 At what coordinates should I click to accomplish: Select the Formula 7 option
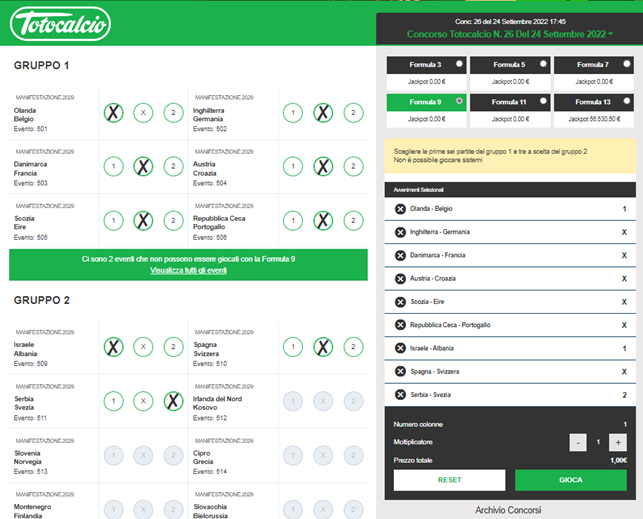click(x=626, y=64)
